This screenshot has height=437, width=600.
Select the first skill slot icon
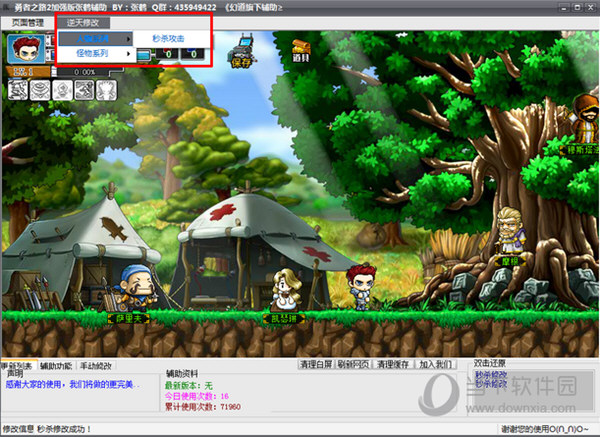18,90
